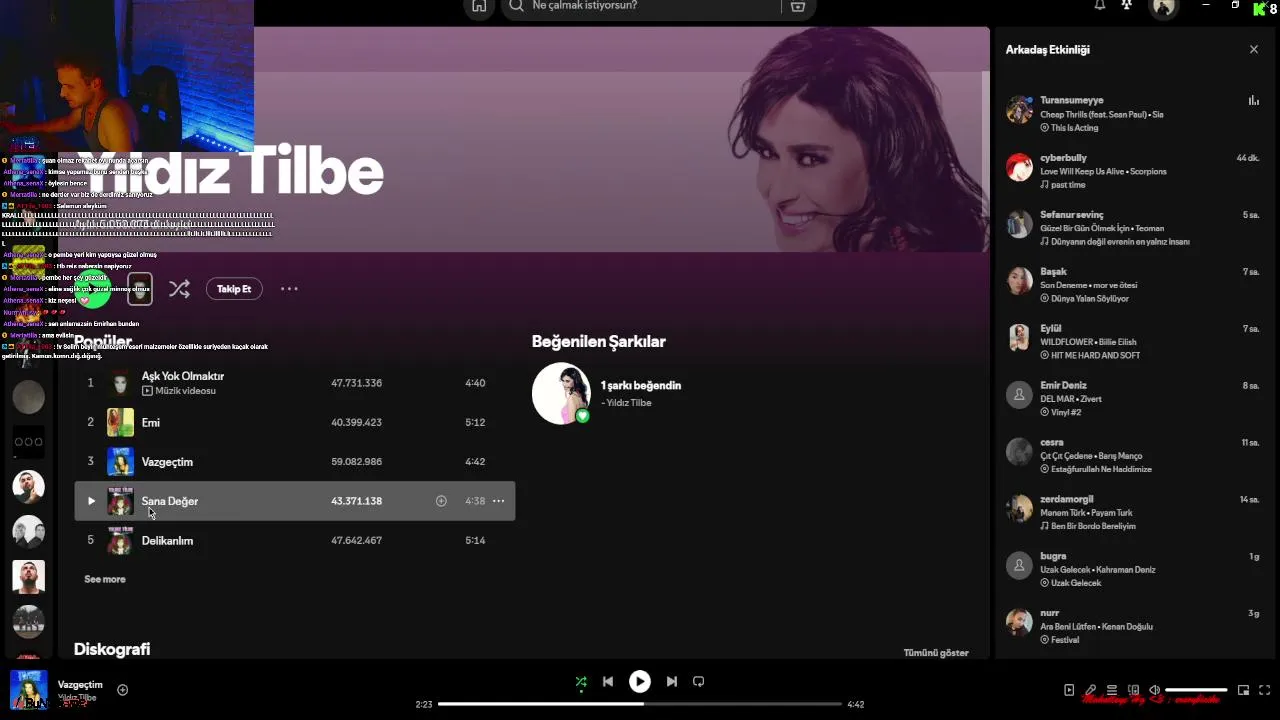
Task: Open the notifications bell icon
Action: [1100, 5]
